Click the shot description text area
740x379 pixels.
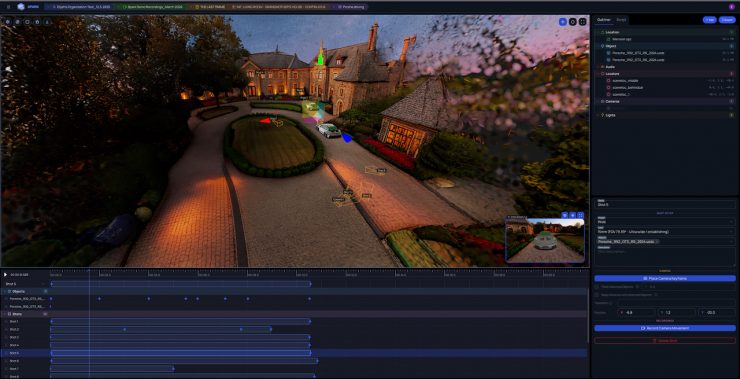665,256
